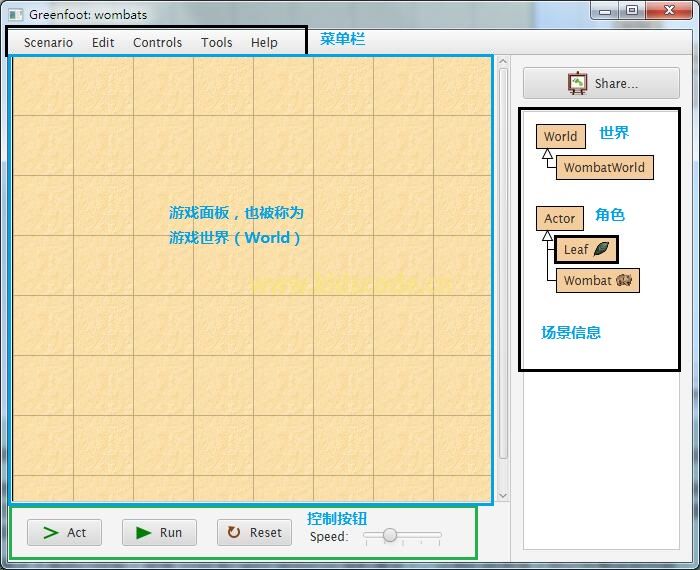
Task: Click the Greenfoot title bar app icon
Action: coord(16,14)
